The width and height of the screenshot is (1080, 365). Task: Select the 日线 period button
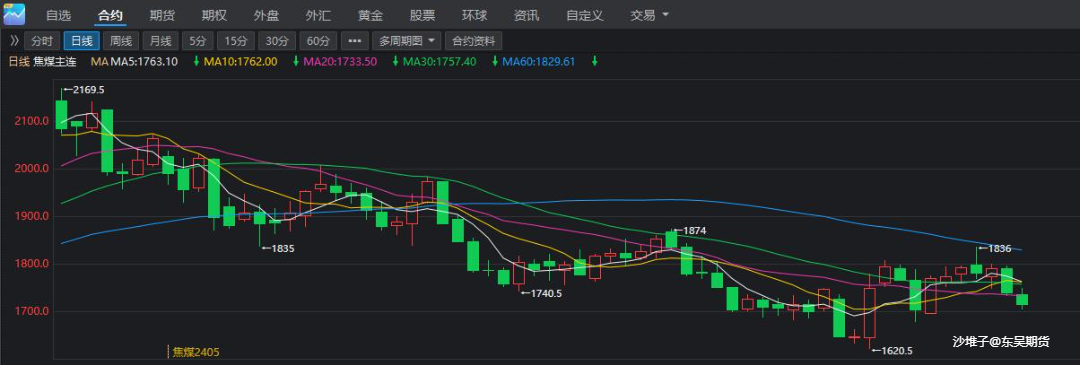(82, 41)
